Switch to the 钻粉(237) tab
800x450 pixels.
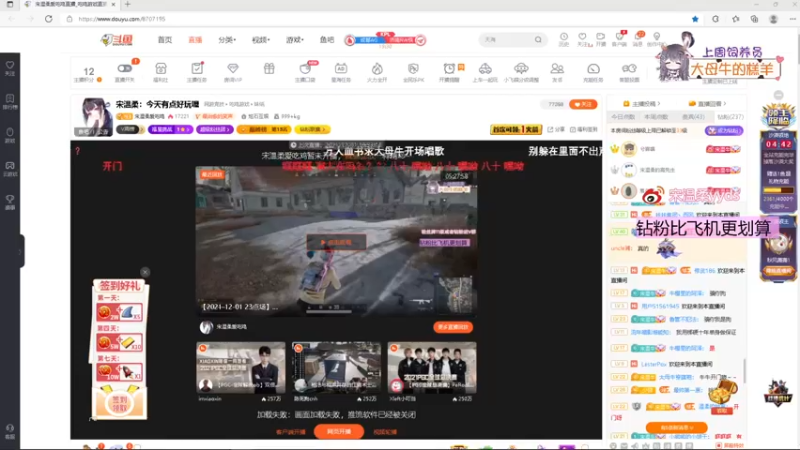tap(730, 117)
